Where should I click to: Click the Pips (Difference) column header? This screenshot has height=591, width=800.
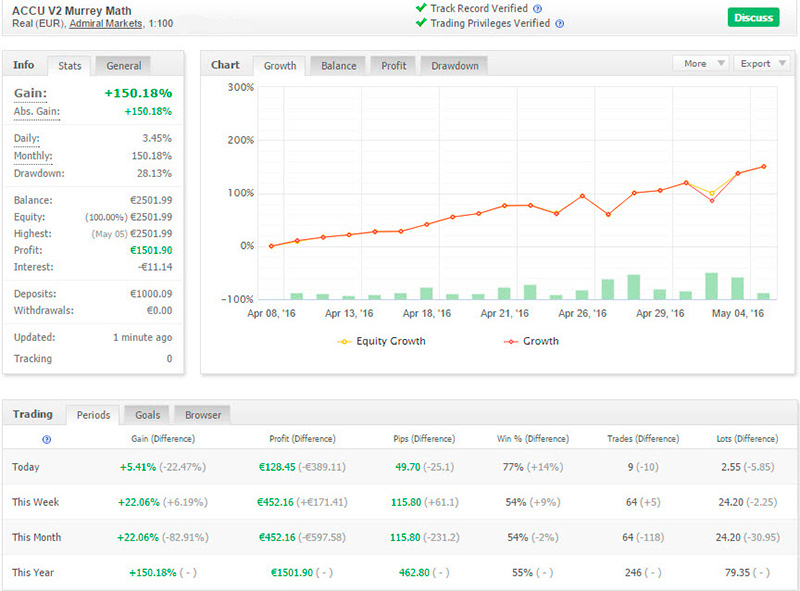[x=424, y=439]
